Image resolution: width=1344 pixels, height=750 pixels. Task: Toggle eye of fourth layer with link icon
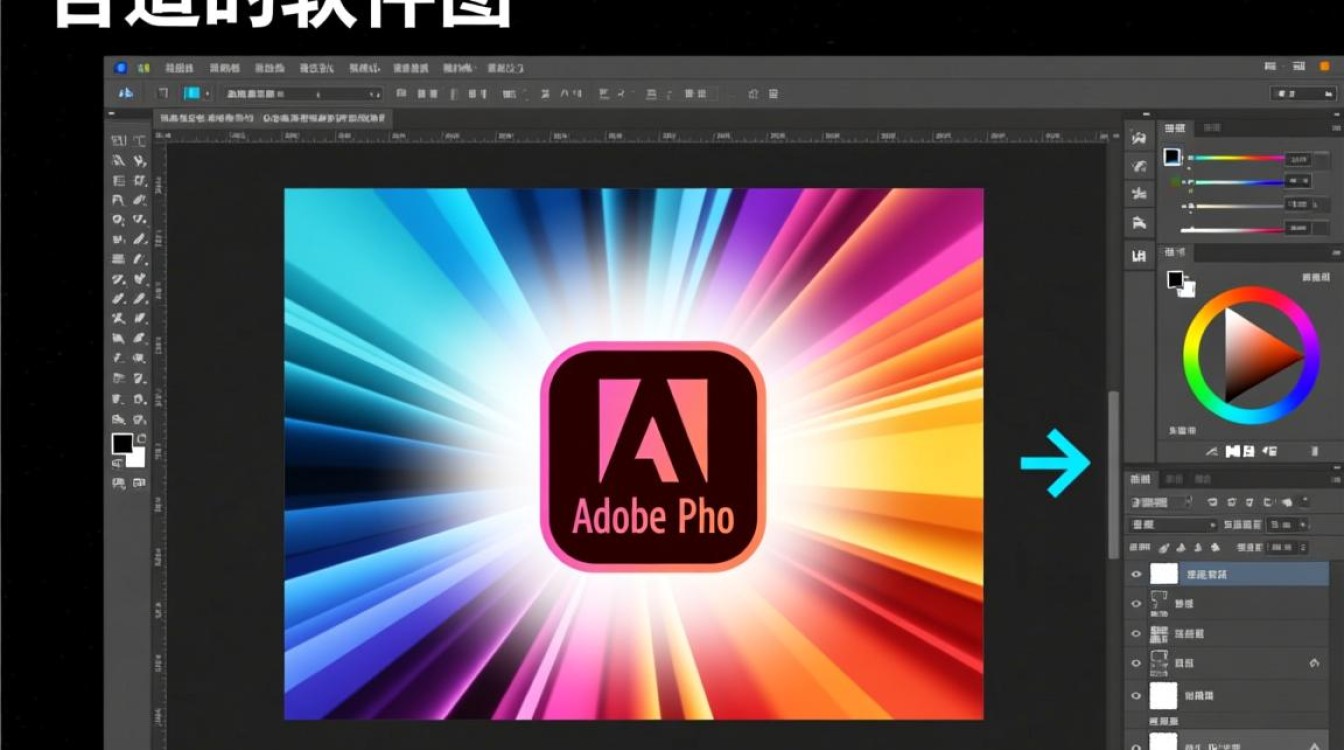coord(1136,662)
